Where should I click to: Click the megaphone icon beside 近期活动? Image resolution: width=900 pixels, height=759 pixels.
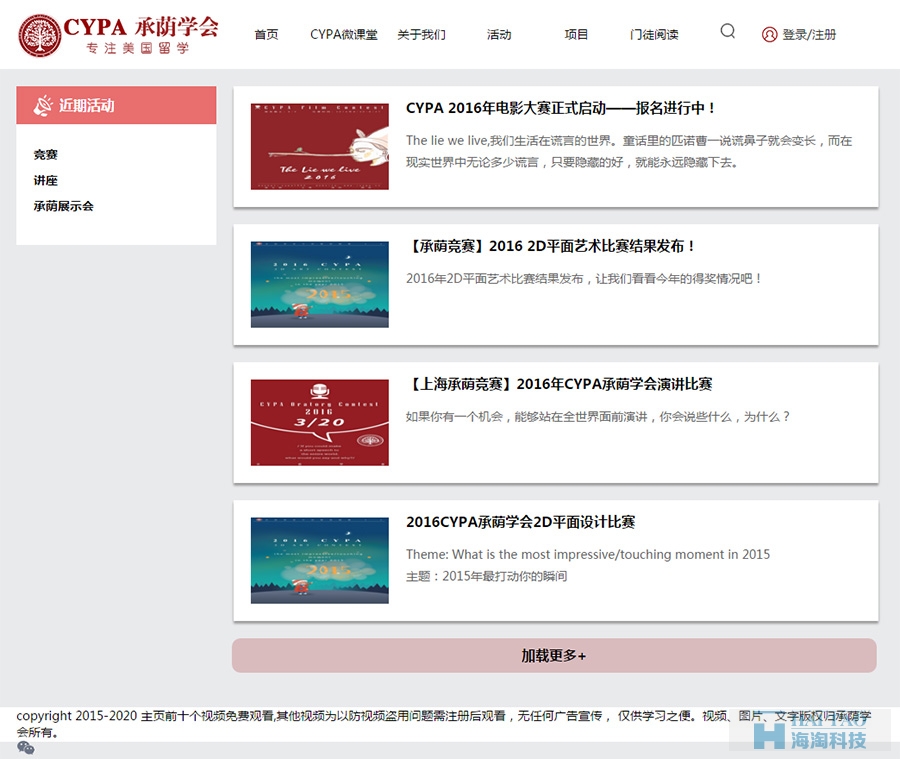tap(43, 106)
